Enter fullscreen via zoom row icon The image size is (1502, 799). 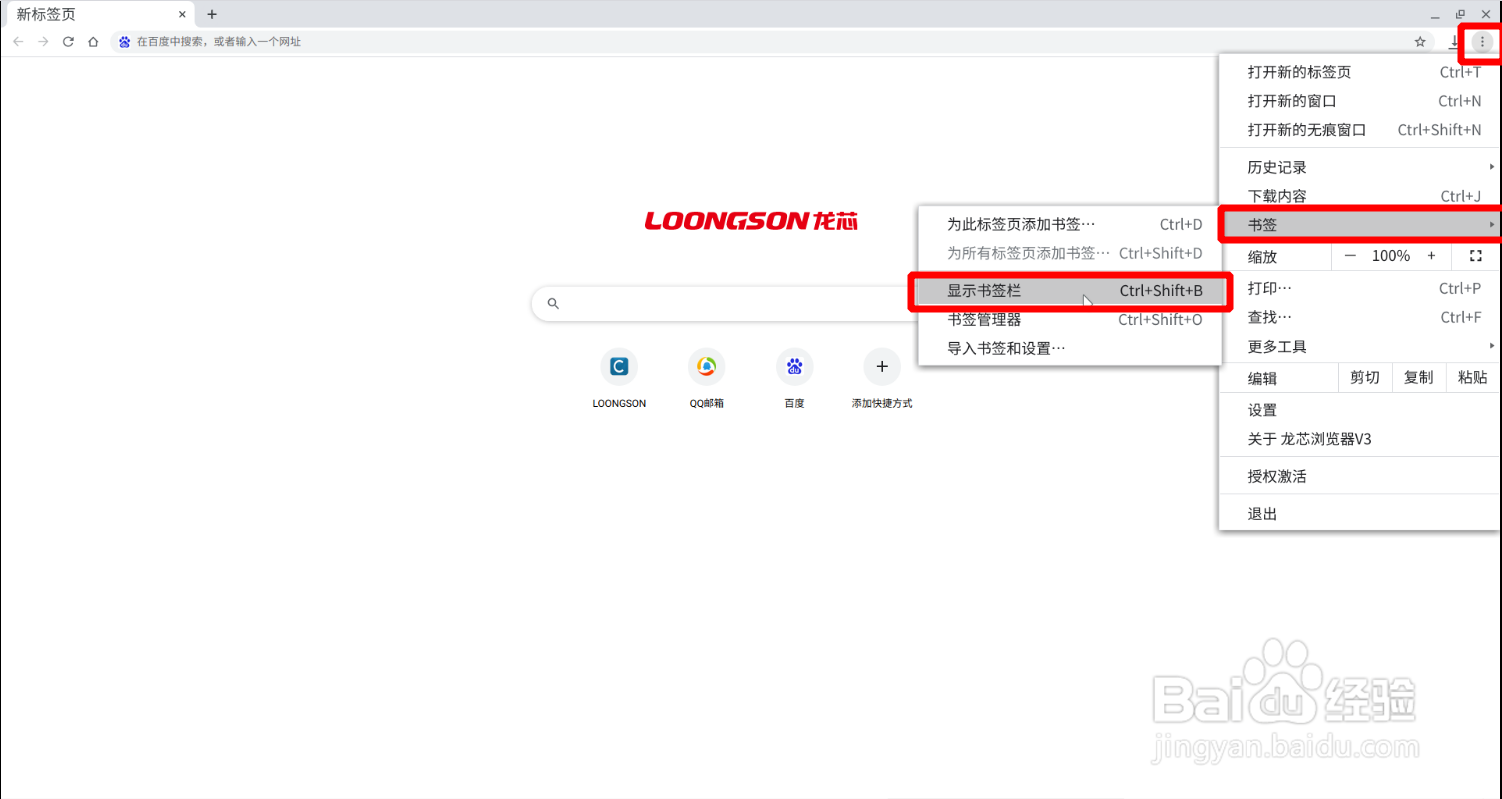[1475, 256]
